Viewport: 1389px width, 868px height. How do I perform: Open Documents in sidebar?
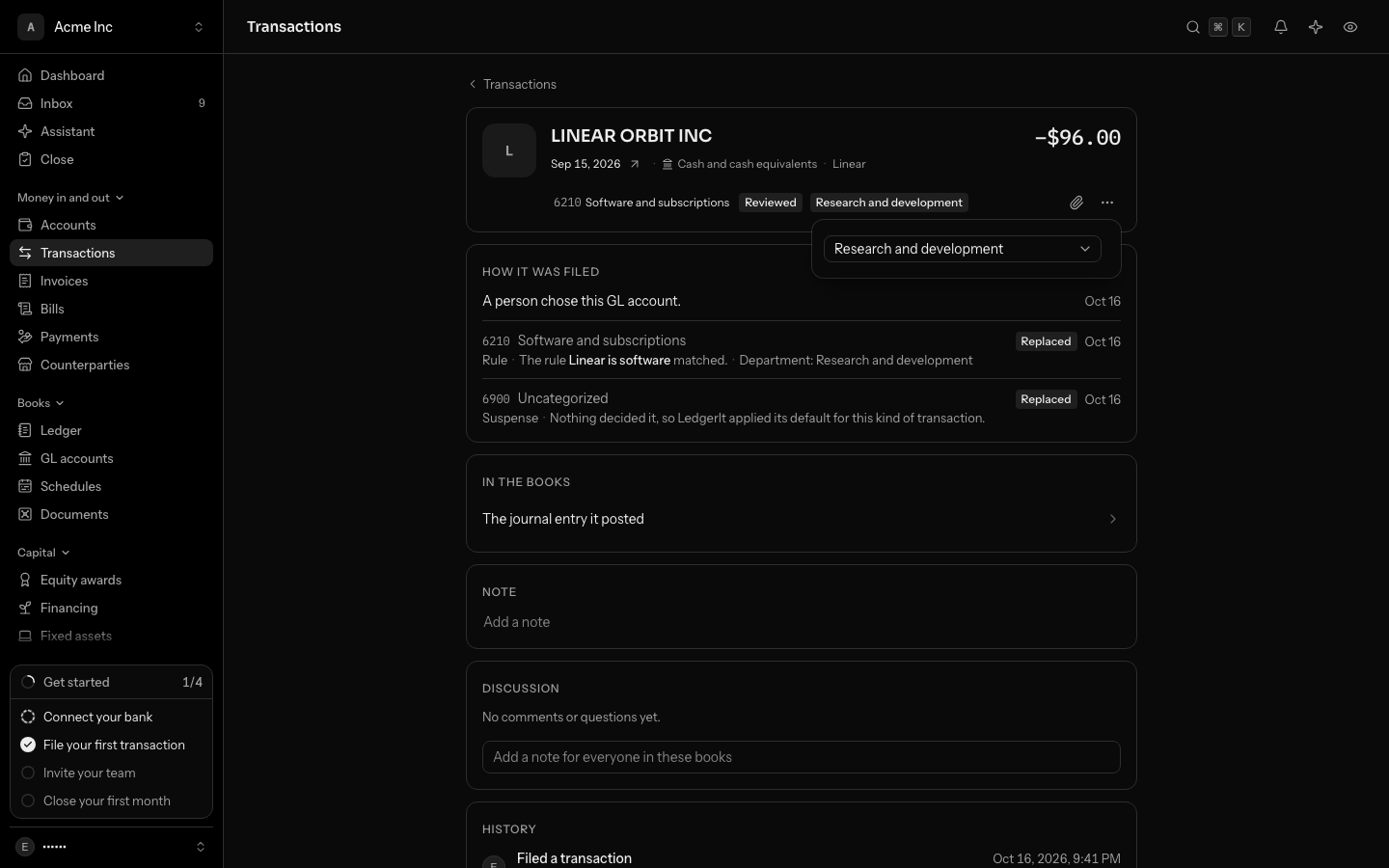(111, 514)
